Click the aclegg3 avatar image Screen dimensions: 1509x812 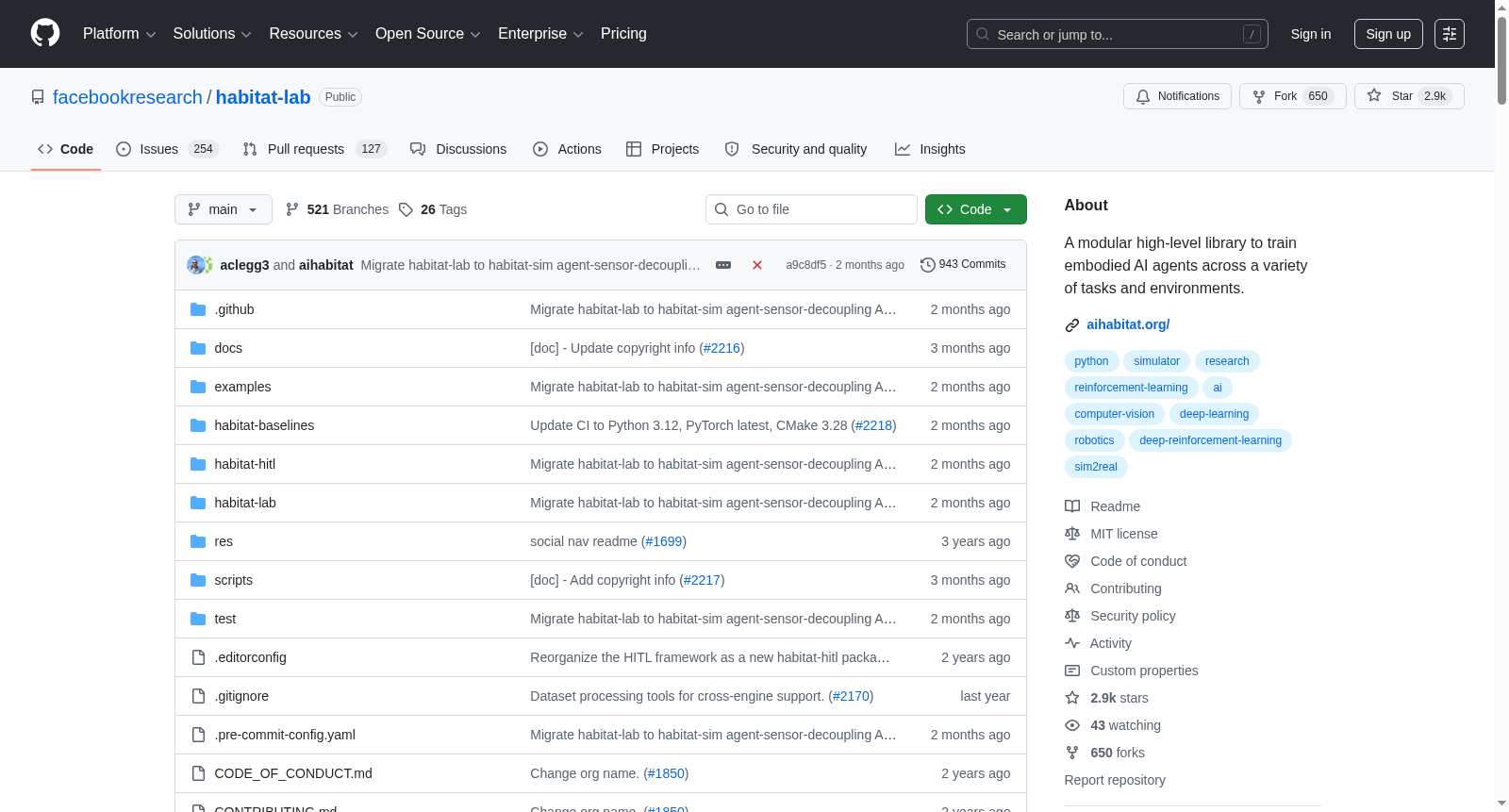coord(195,265)
